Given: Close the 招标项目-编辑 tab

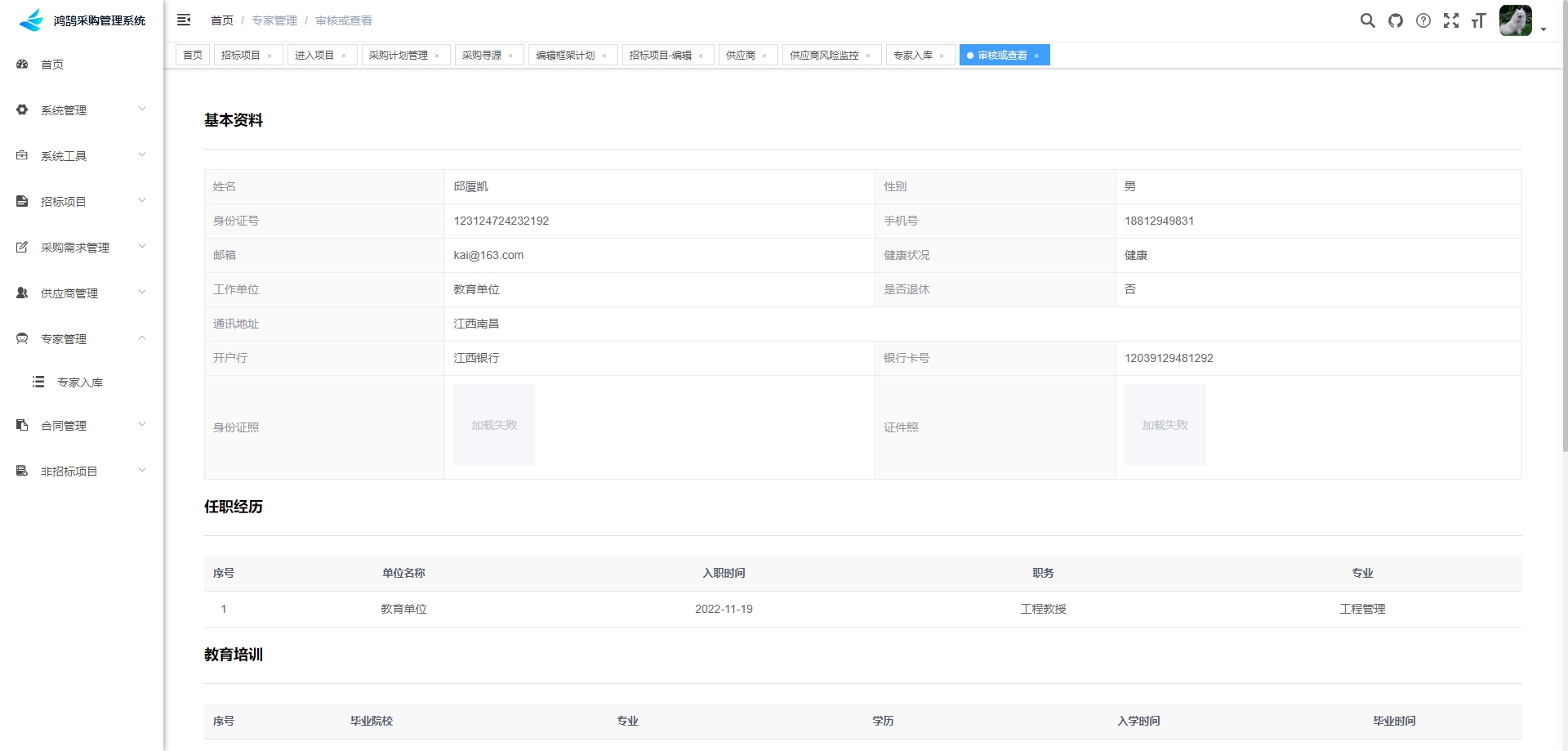Looking at the screenshot, I should point(701,56).
